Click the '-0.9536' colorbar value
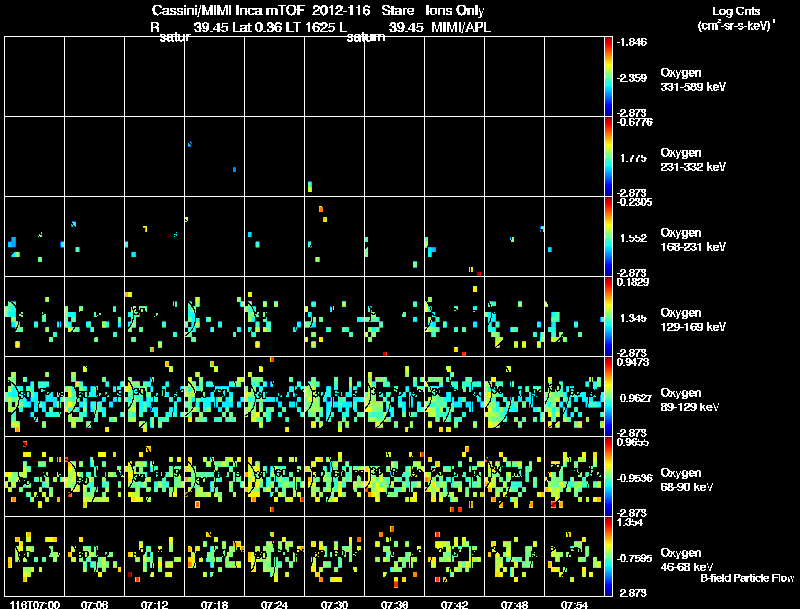The height and width of the screenshot is (609, 800). coord(634,478)
